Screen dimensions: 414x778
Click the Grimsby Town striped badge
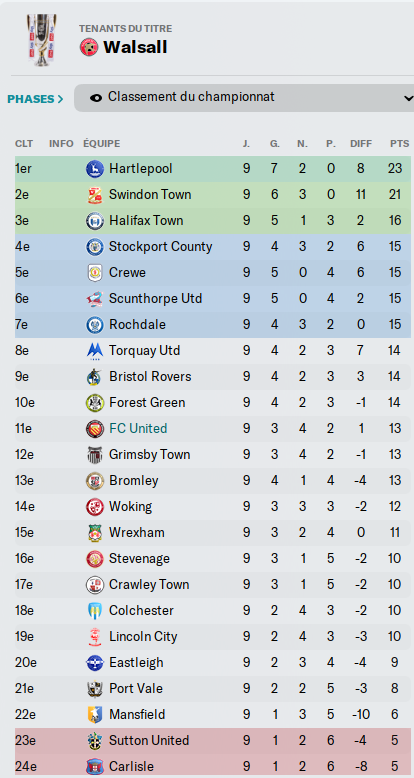pos(95,454)
